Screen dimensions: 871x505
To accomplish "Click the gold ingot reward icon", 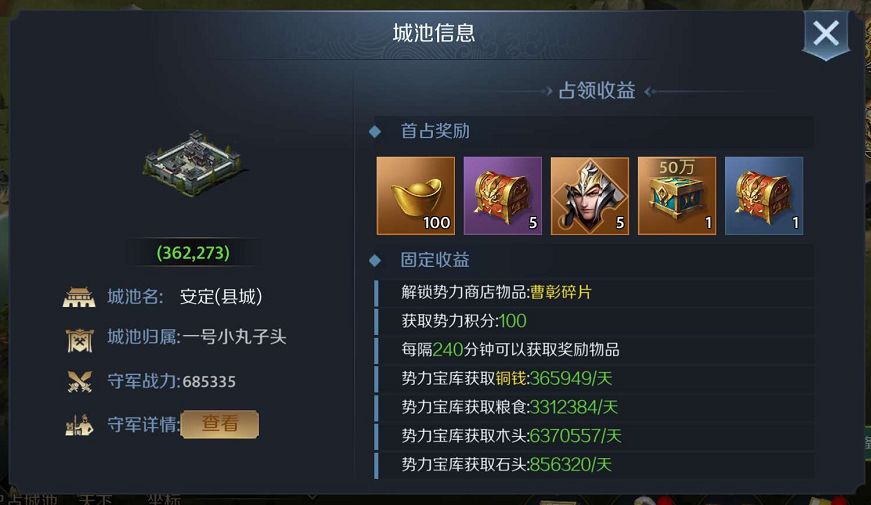I will (x=416, y=196).
